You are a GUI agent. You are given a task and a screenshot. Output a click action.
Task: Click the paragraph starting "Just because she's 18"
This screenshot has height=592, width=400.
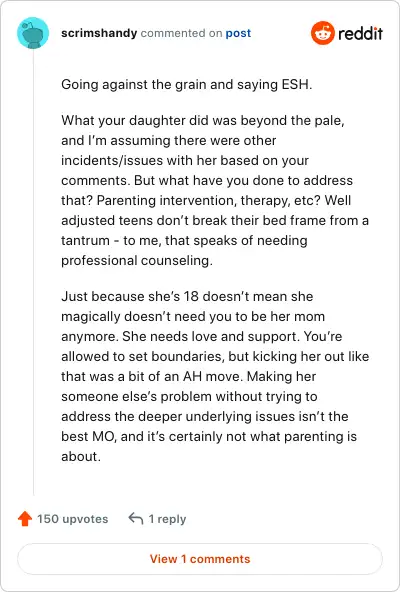(215, 376)
